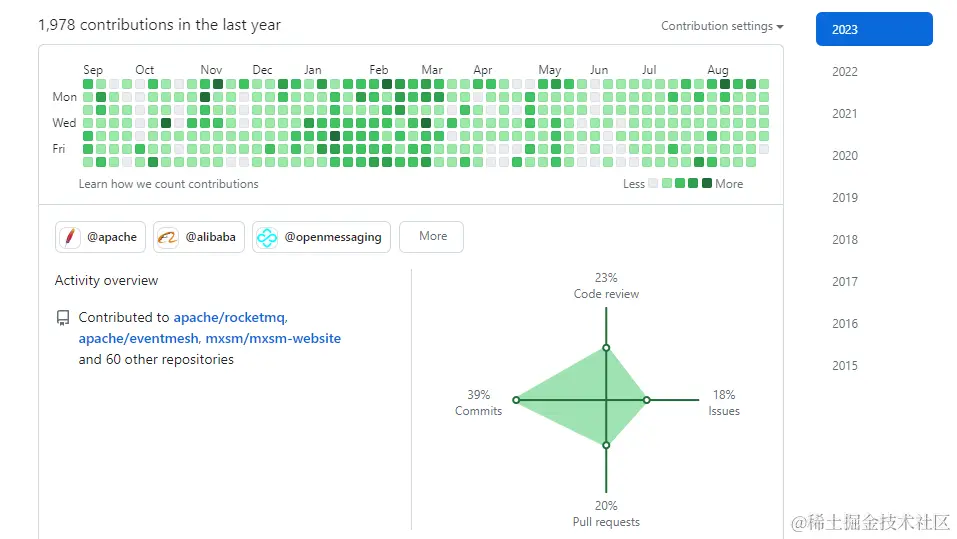Click the darkest green legend swatch

coord(707,183)
